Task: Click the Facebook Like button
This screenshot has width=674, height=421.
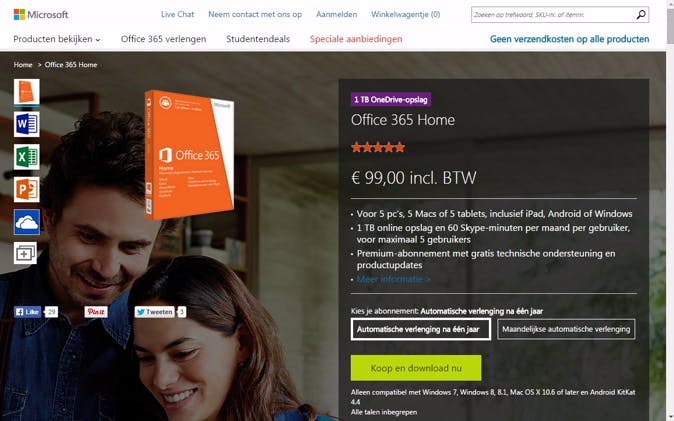Action: 28,312
